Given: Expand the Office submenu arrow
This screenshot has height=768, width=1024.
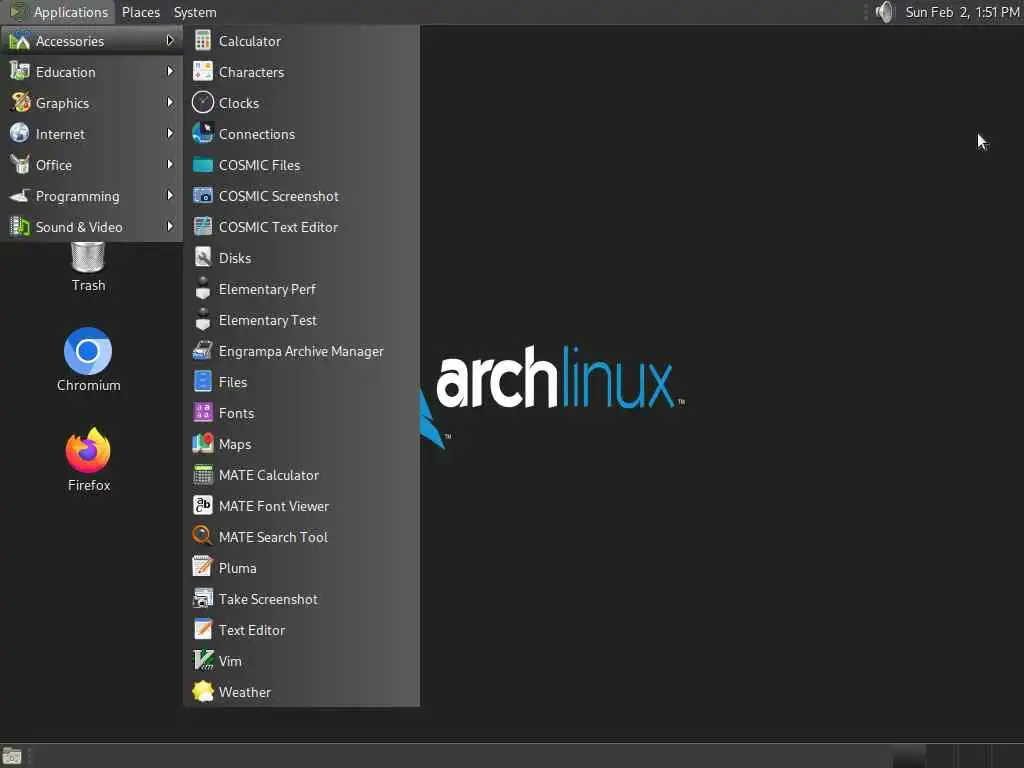Looking at the screenshot, I should click(170, 165).
